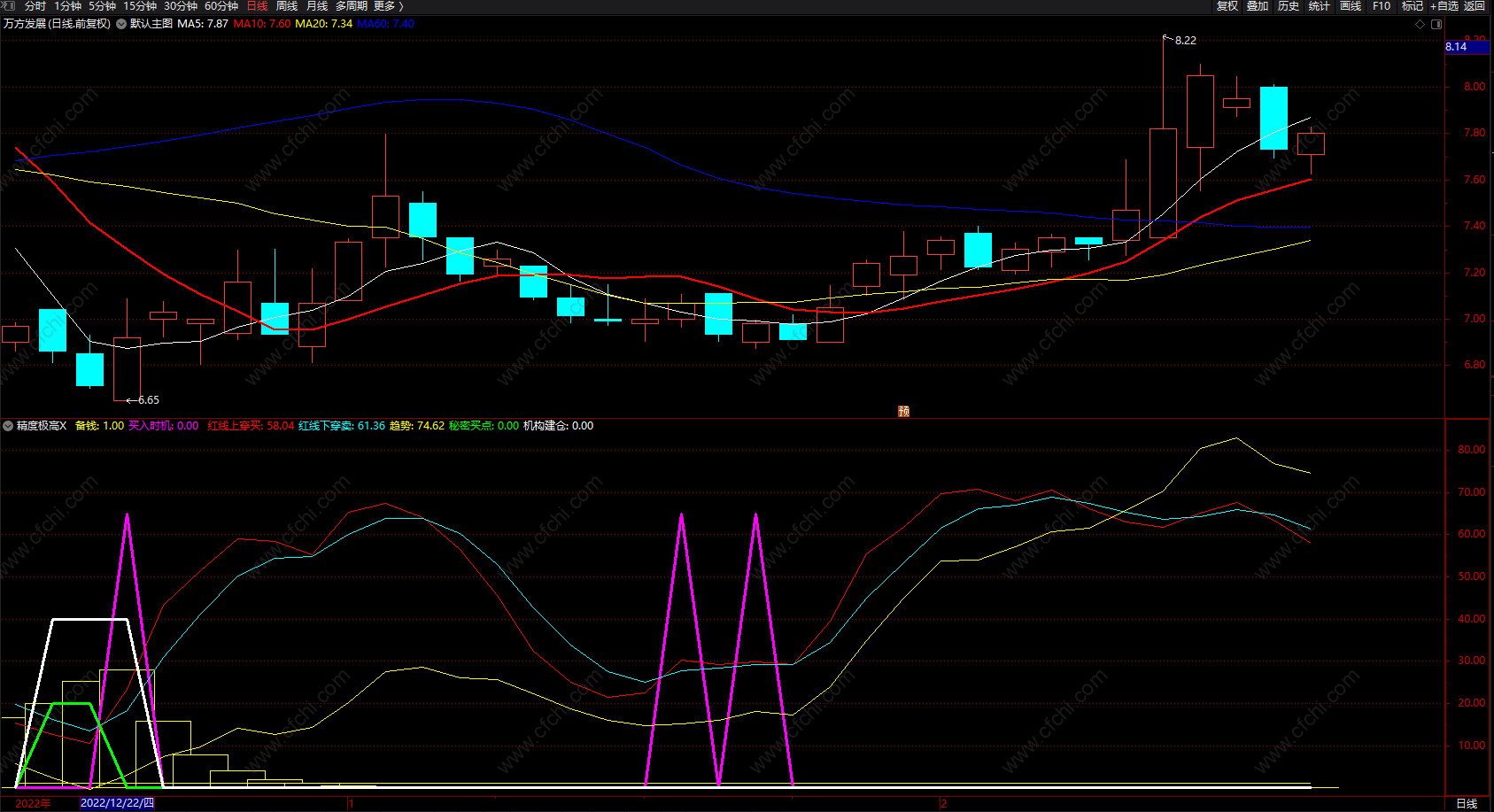This screenshot has height=812, width=1494.
Task: Select the 月线 monthly period tab
Action: point(317,6)
